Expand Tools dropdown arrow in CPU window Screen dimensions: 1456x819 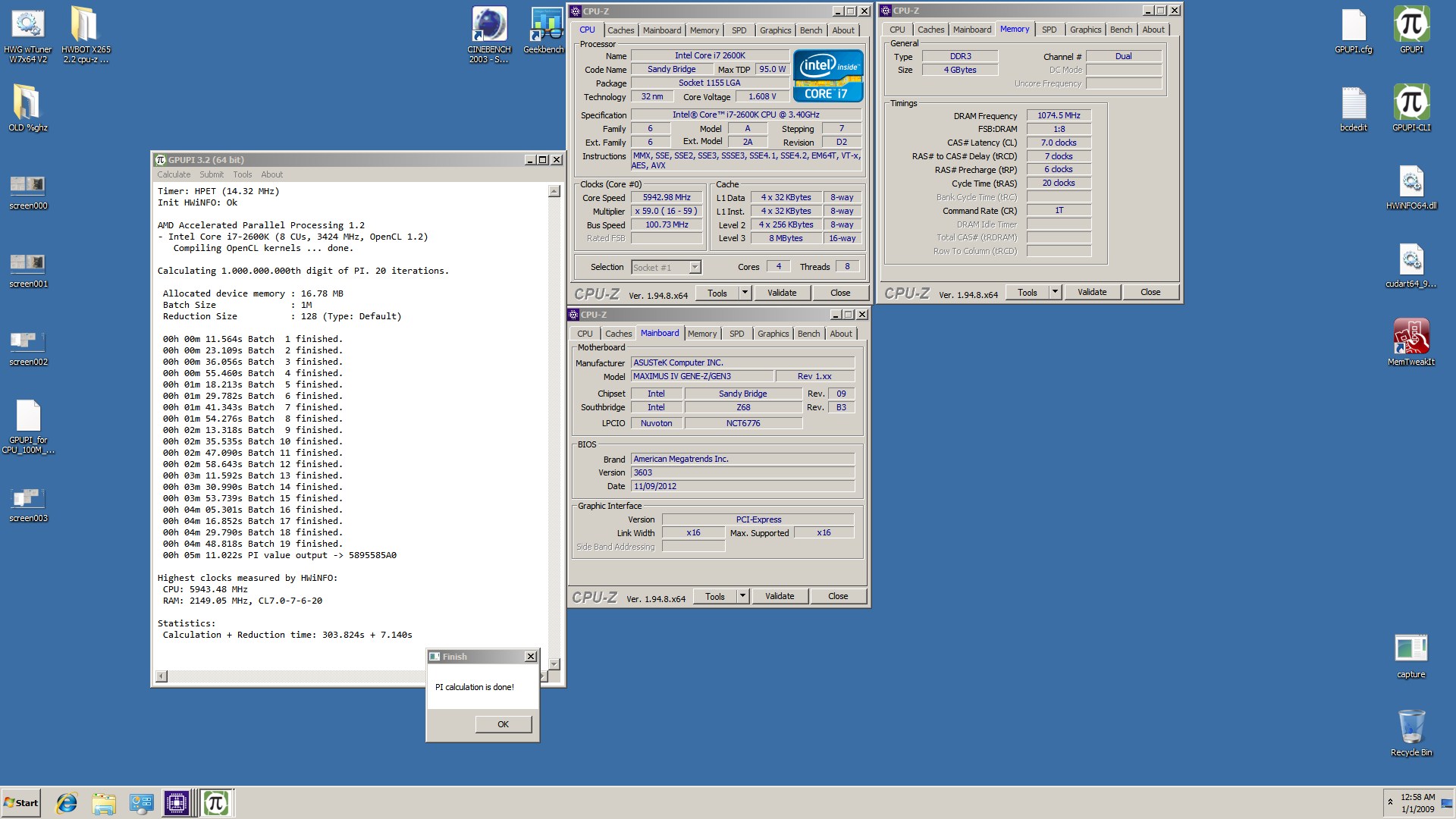pyautogui.click(x=745, y=293)
